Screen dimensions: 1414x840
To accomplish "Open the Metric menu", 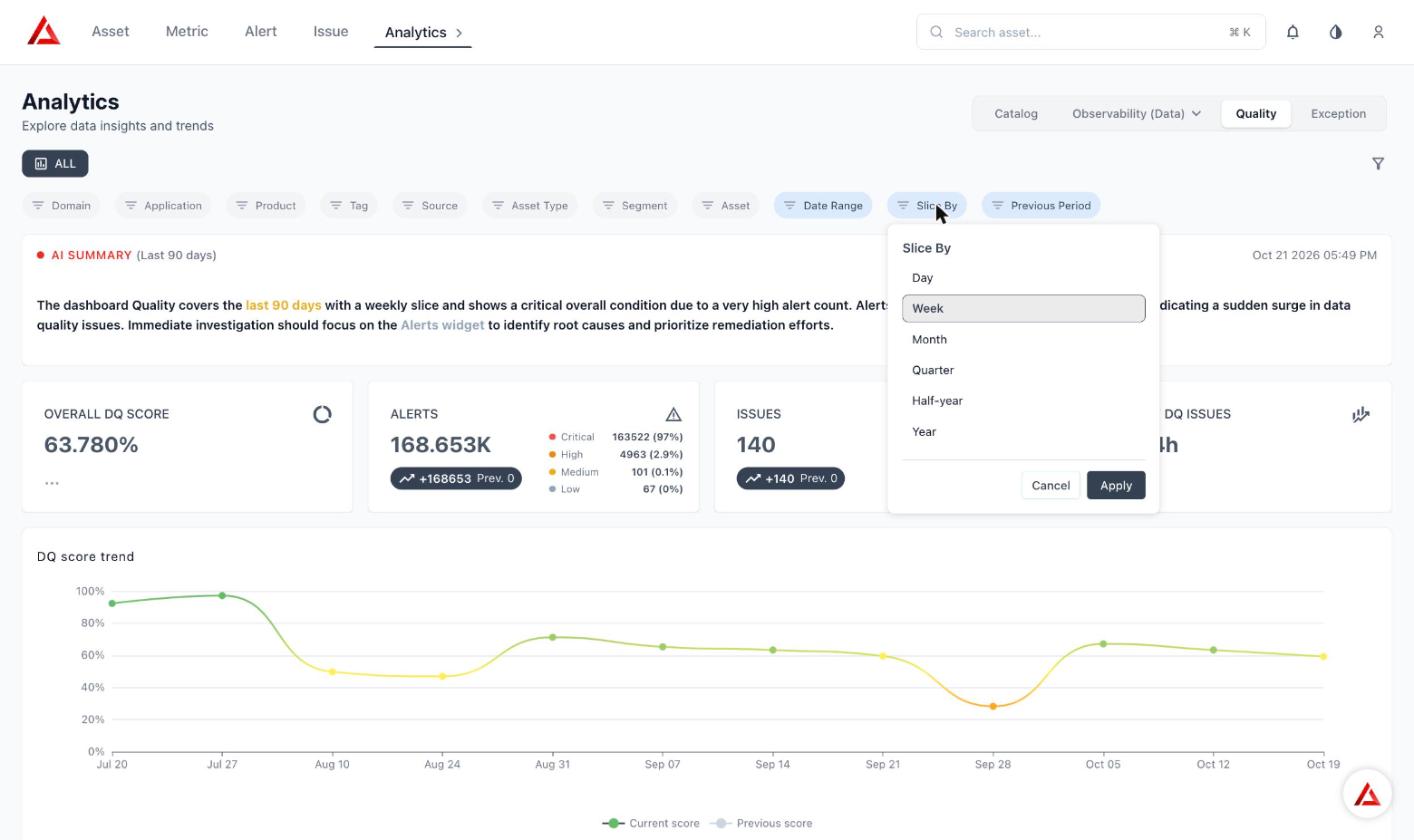I will (187, 31).
